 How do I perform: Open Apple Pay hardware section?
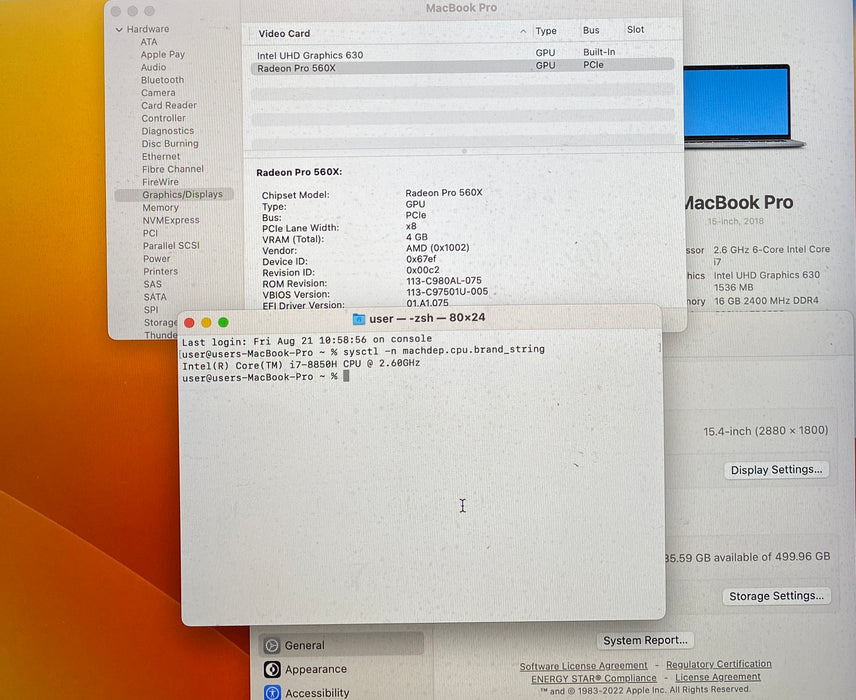pos(163,55)
